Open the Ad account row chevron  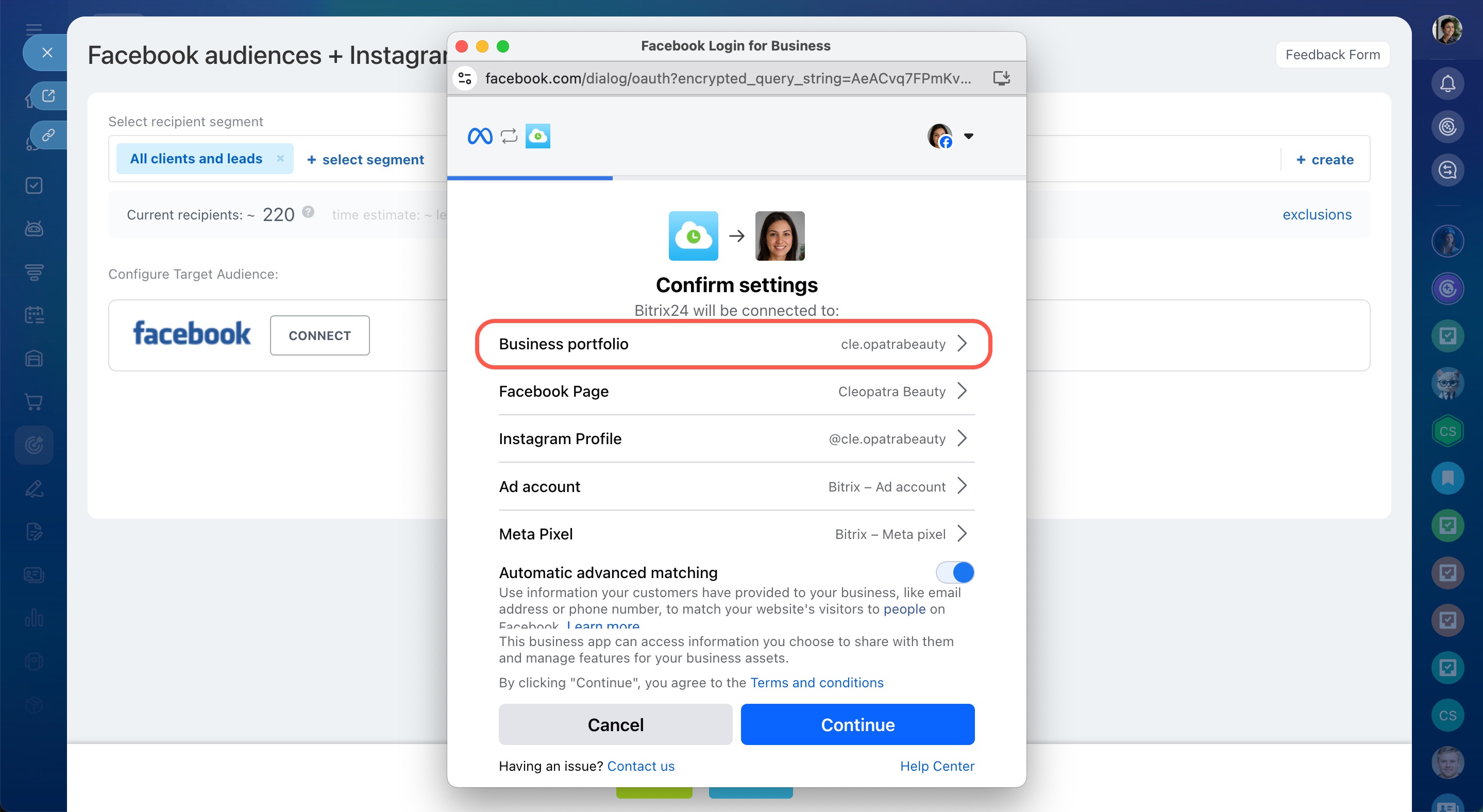point(962,486)
